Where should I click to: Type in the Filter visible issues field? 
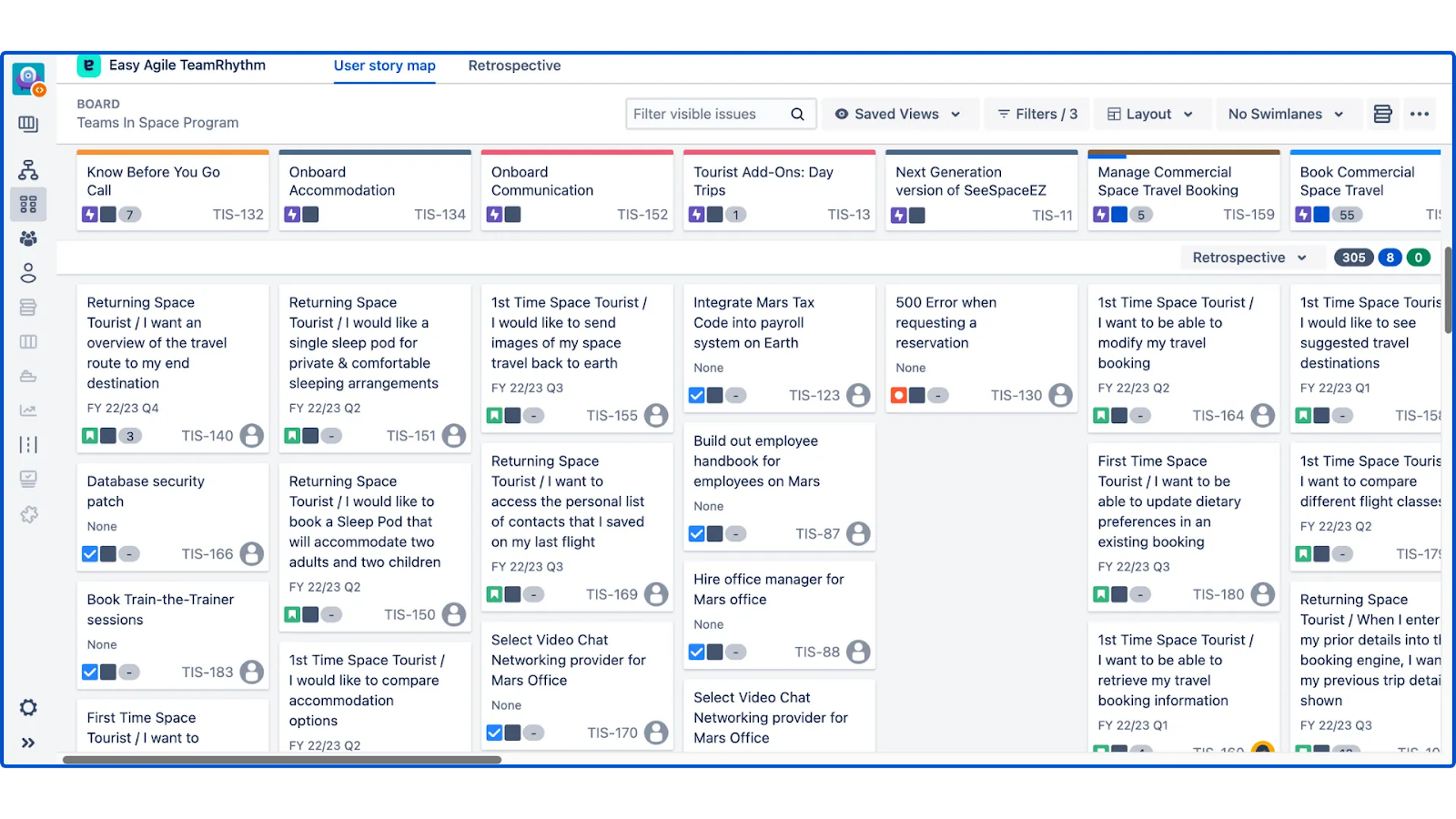point(703,114)
